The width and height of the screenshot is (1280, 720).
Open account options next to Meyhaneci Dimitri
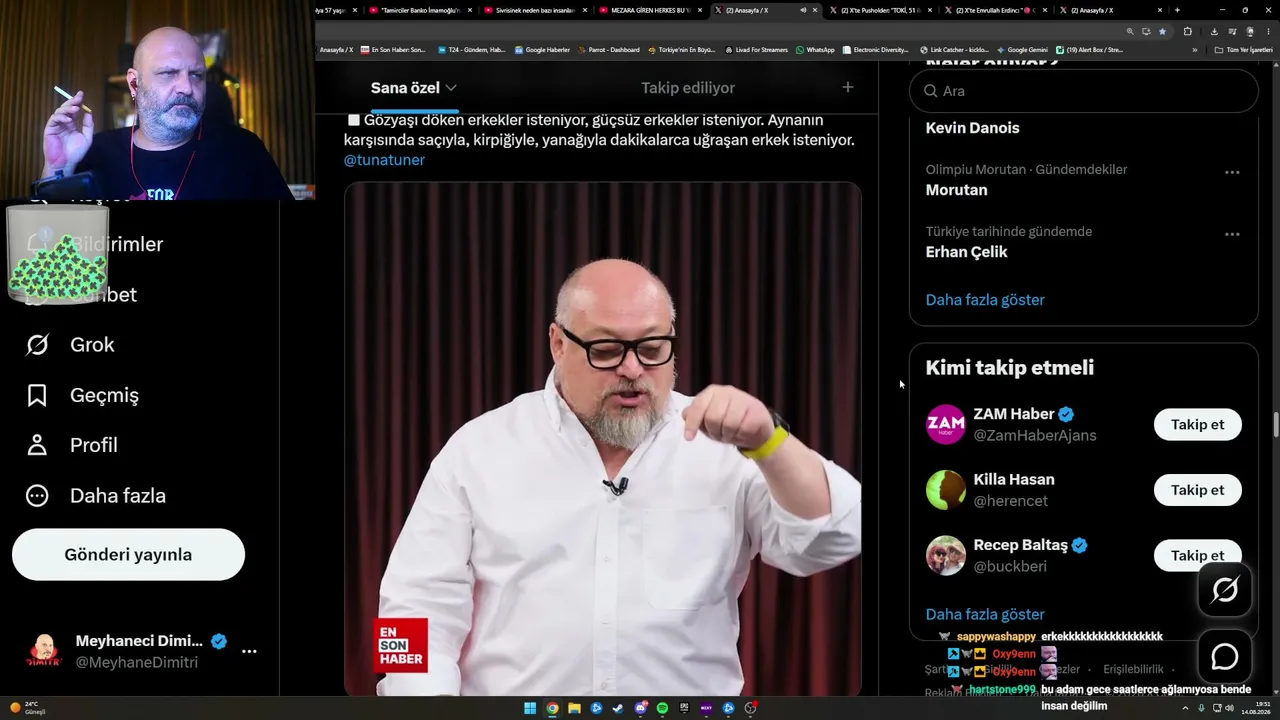[x=249, y=651]
